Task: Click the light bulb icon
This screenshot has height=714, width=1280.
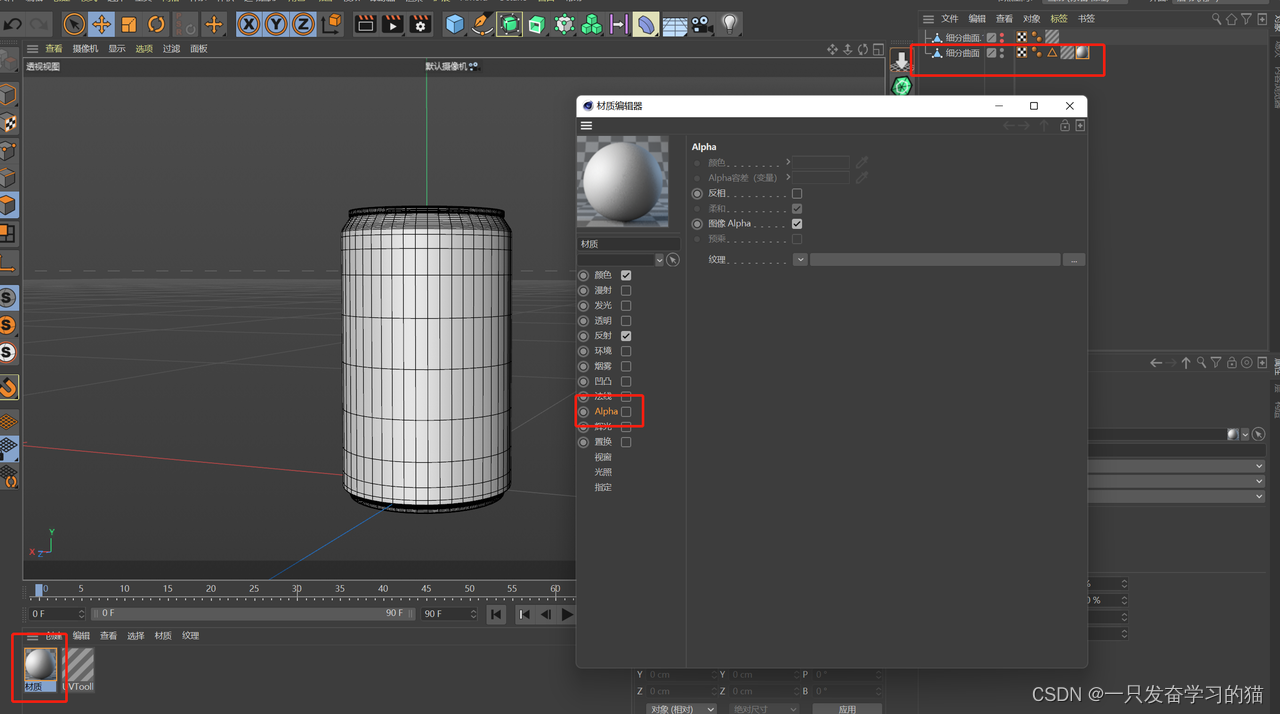Action: point(730,24)
